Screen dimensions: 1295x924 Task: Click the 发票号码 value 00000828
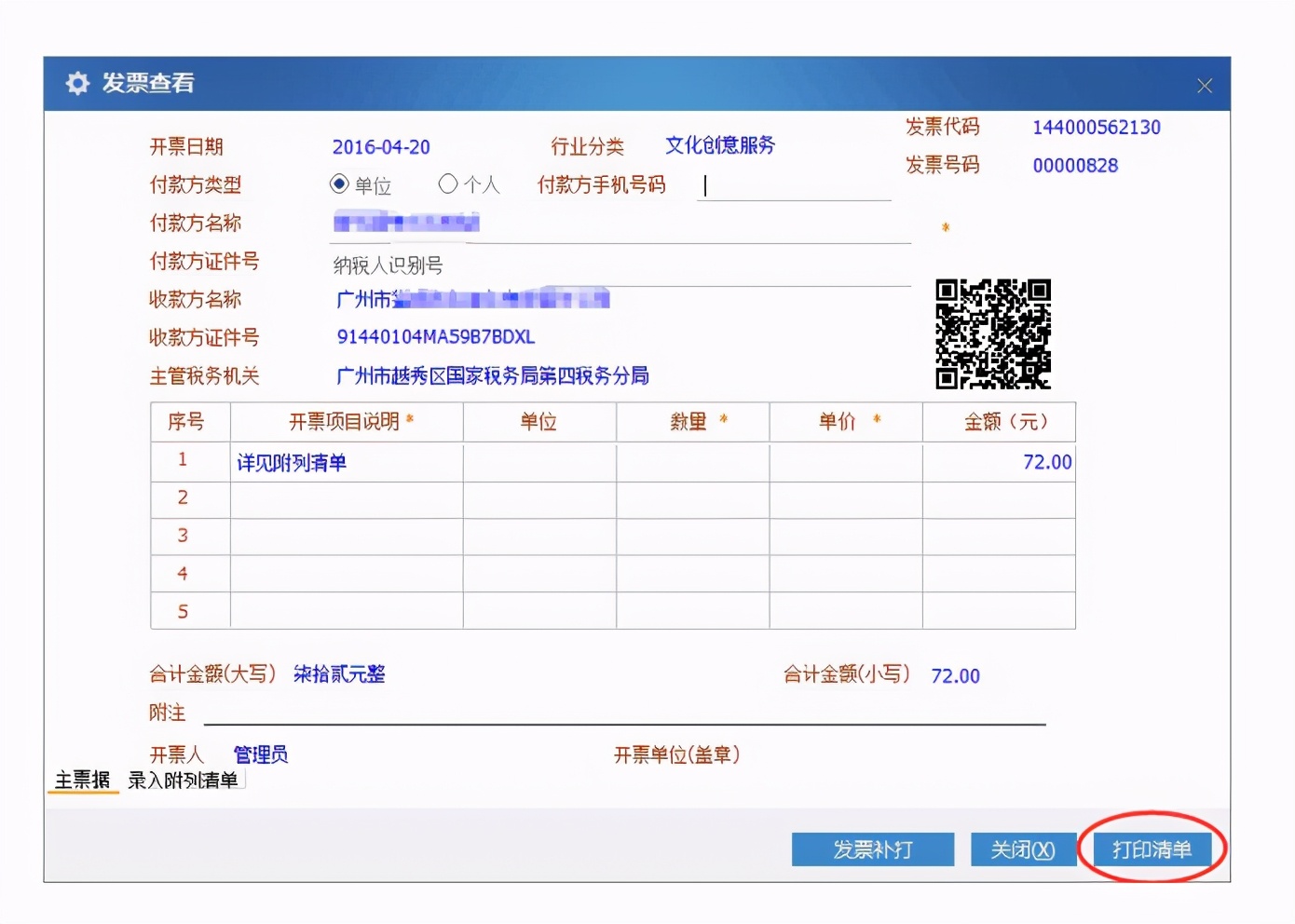point(1074,165)
